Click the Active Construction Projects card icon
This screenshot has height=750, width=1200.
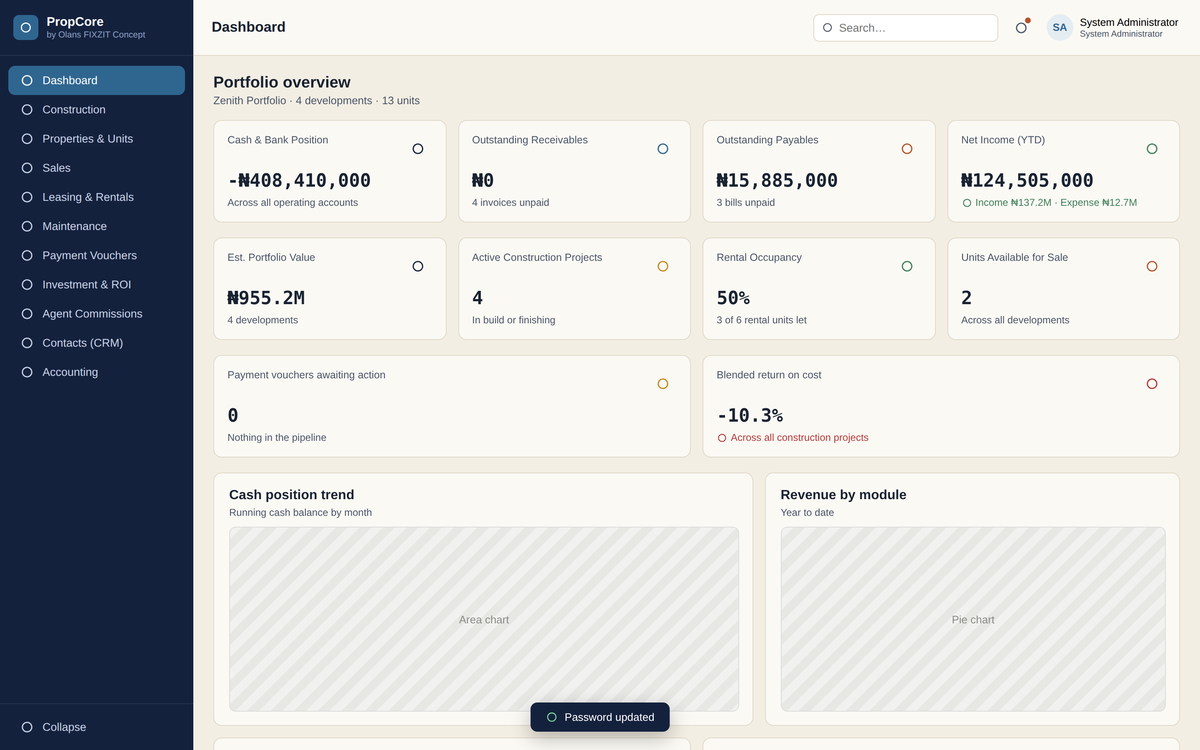663,266
